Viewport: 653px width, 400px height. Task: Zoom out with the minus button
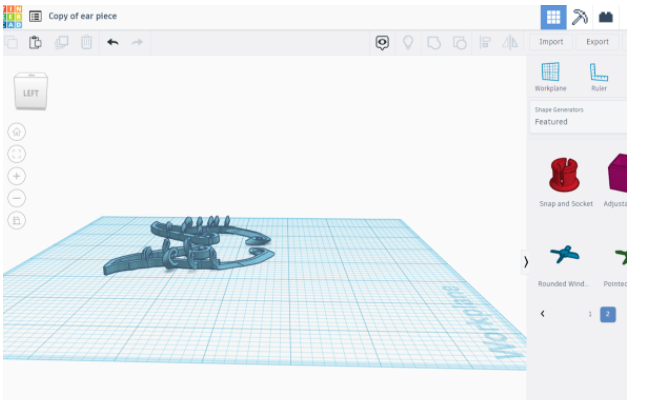pos(17,198)
